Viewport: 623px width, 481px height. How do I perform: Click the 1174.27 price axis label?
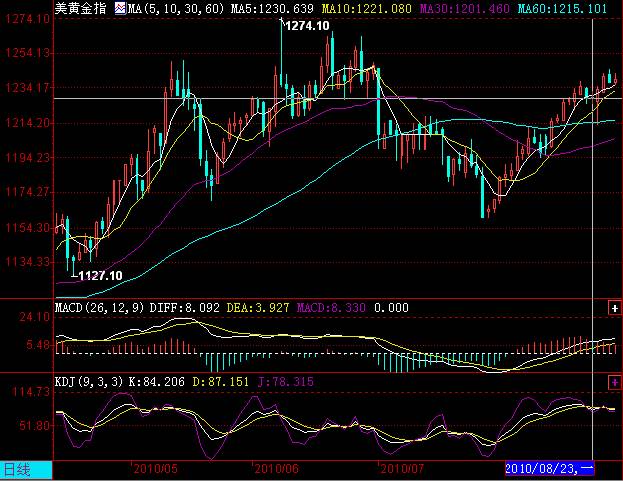pos(28,192)
